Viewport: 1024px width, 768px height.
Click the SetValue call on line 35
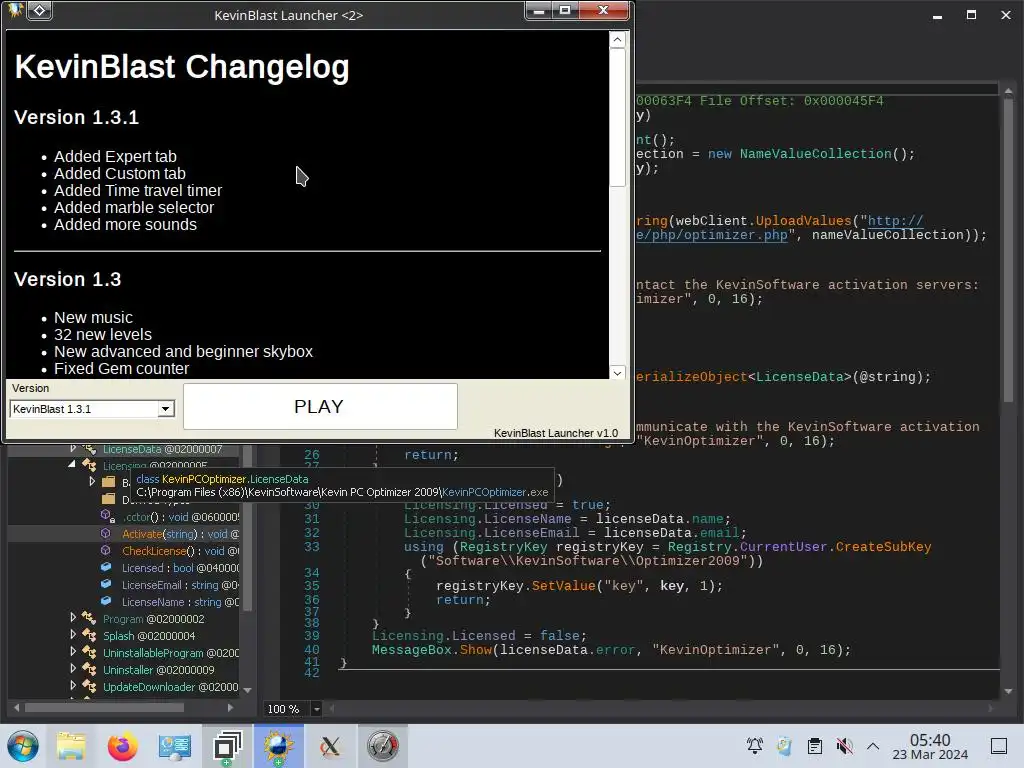click(x=563, y=586)
